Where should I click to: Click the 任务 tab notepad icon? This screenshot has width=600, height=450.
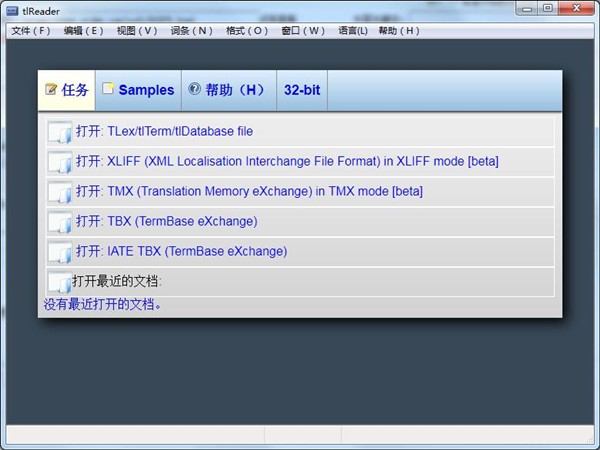tap(51, 89)
